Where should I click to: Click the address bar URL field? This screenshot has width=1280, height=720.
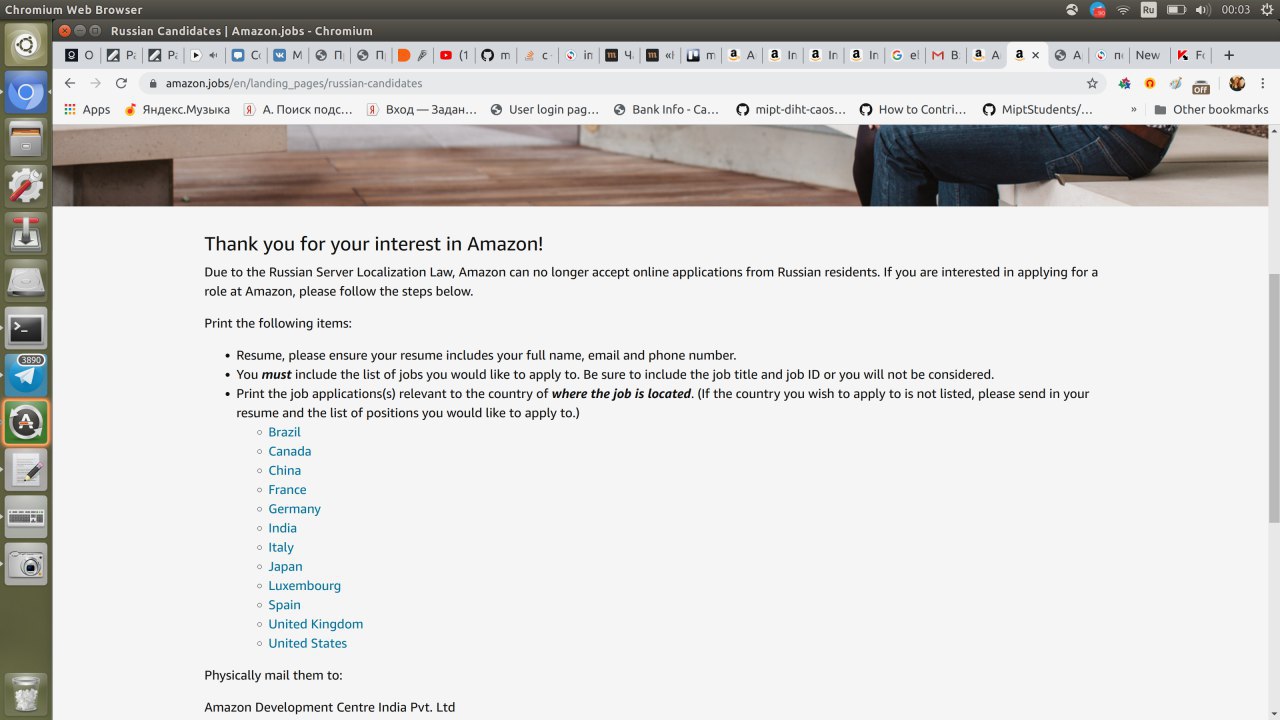point(620,83)
